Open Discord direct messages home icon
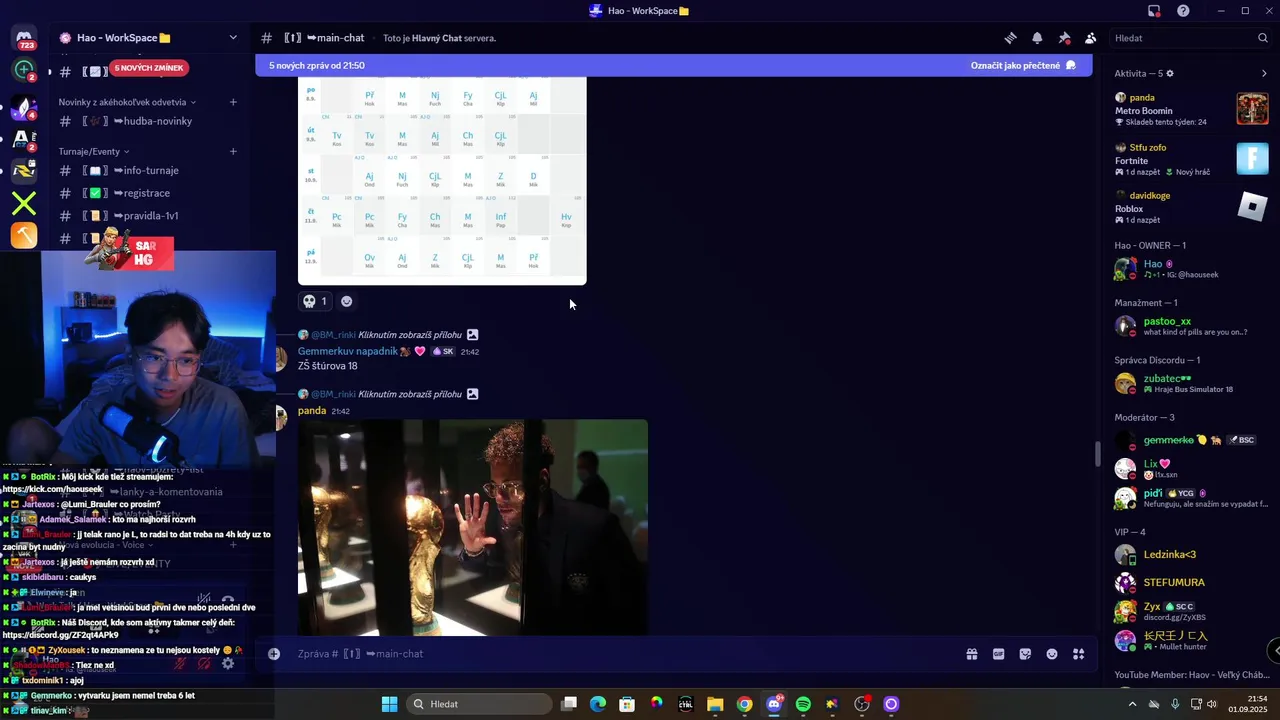 point(24,38)
